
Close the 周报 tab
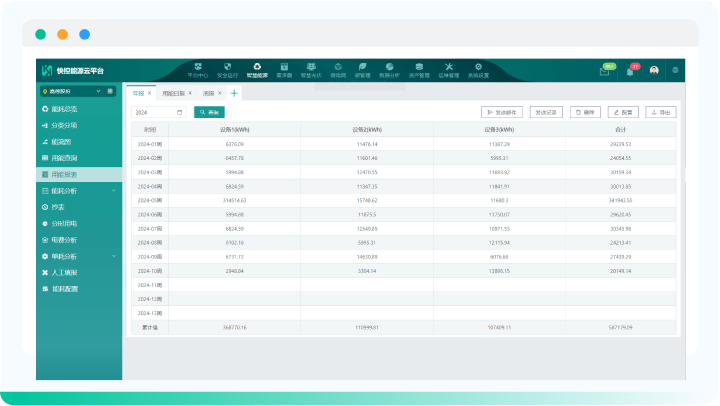point(220,93)
